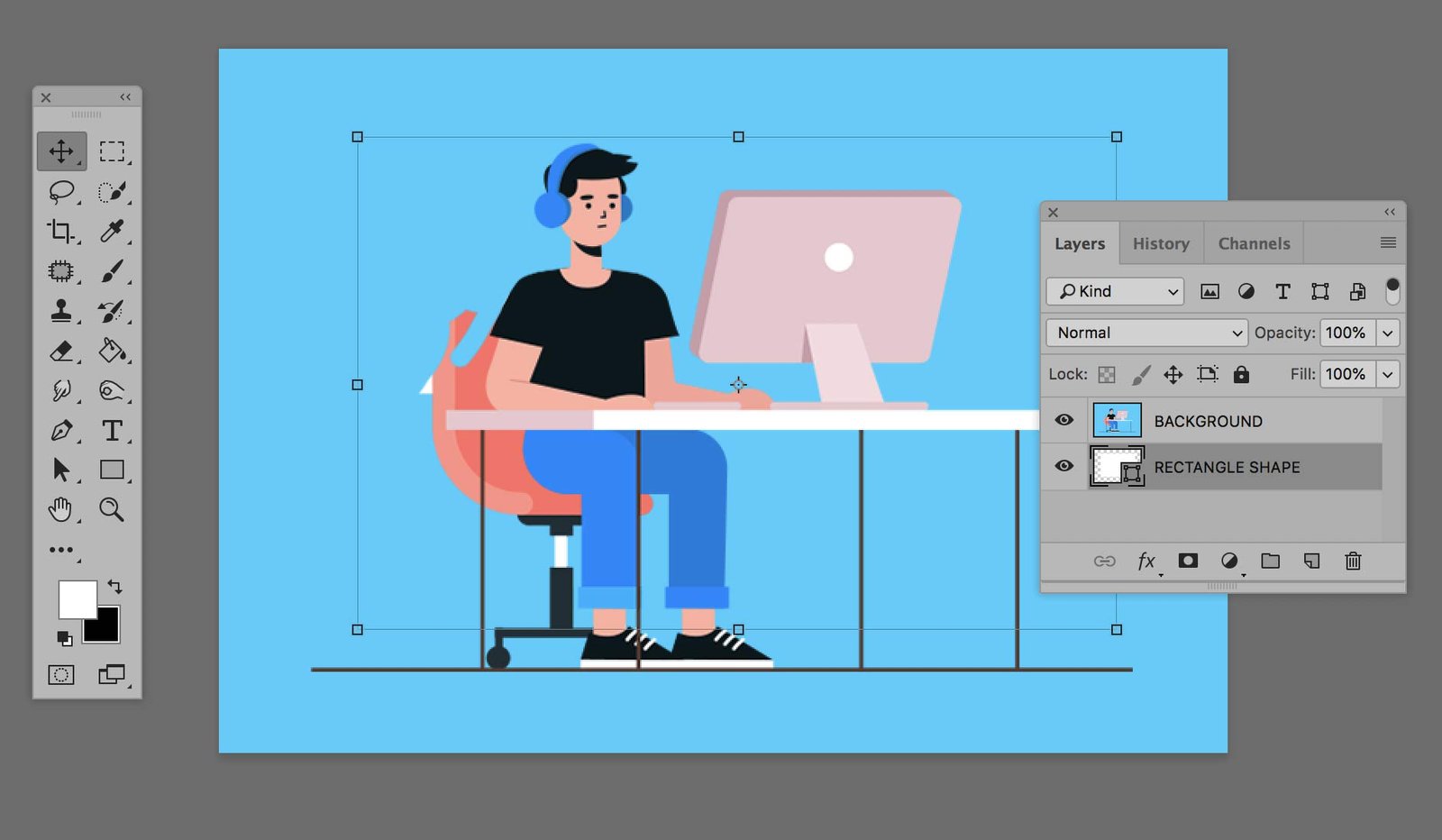Select the Lasso tool

[x=61, y=191]
